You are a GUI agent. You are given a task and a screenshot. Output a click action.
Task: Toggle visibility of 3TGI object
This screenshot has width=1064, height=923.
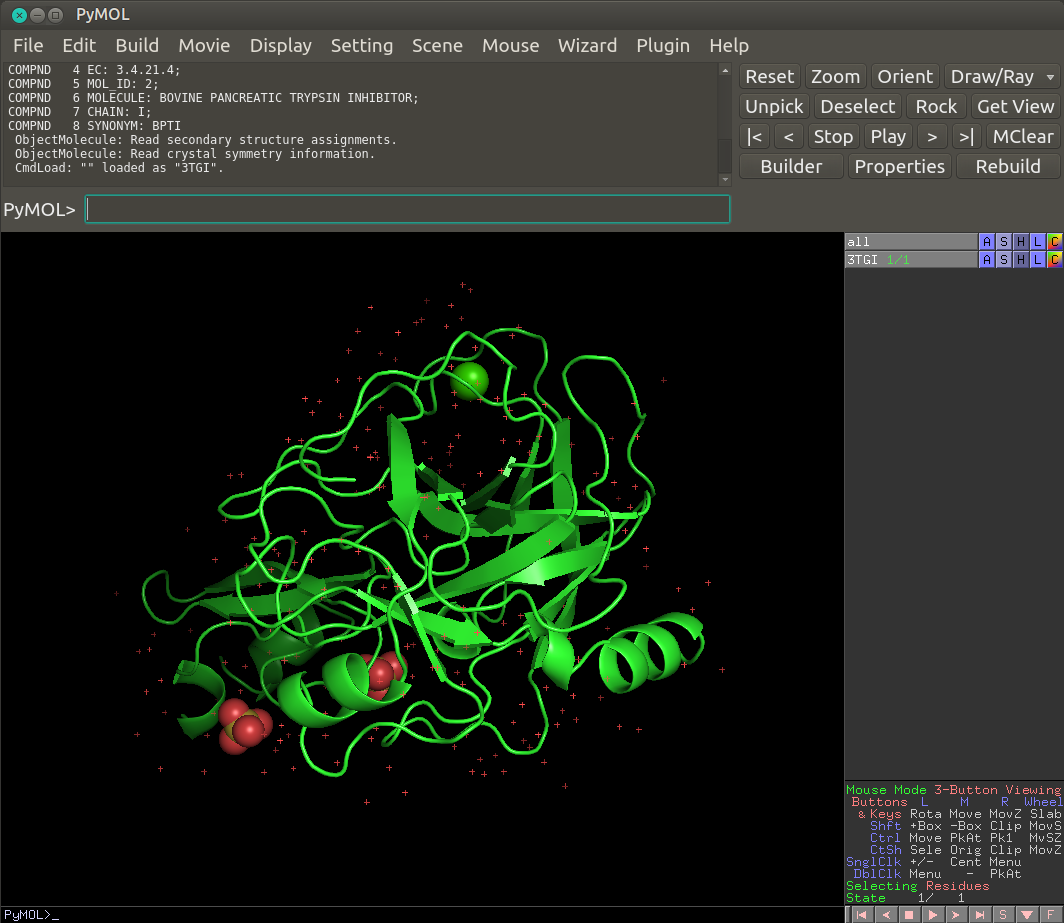pos(911,259)
